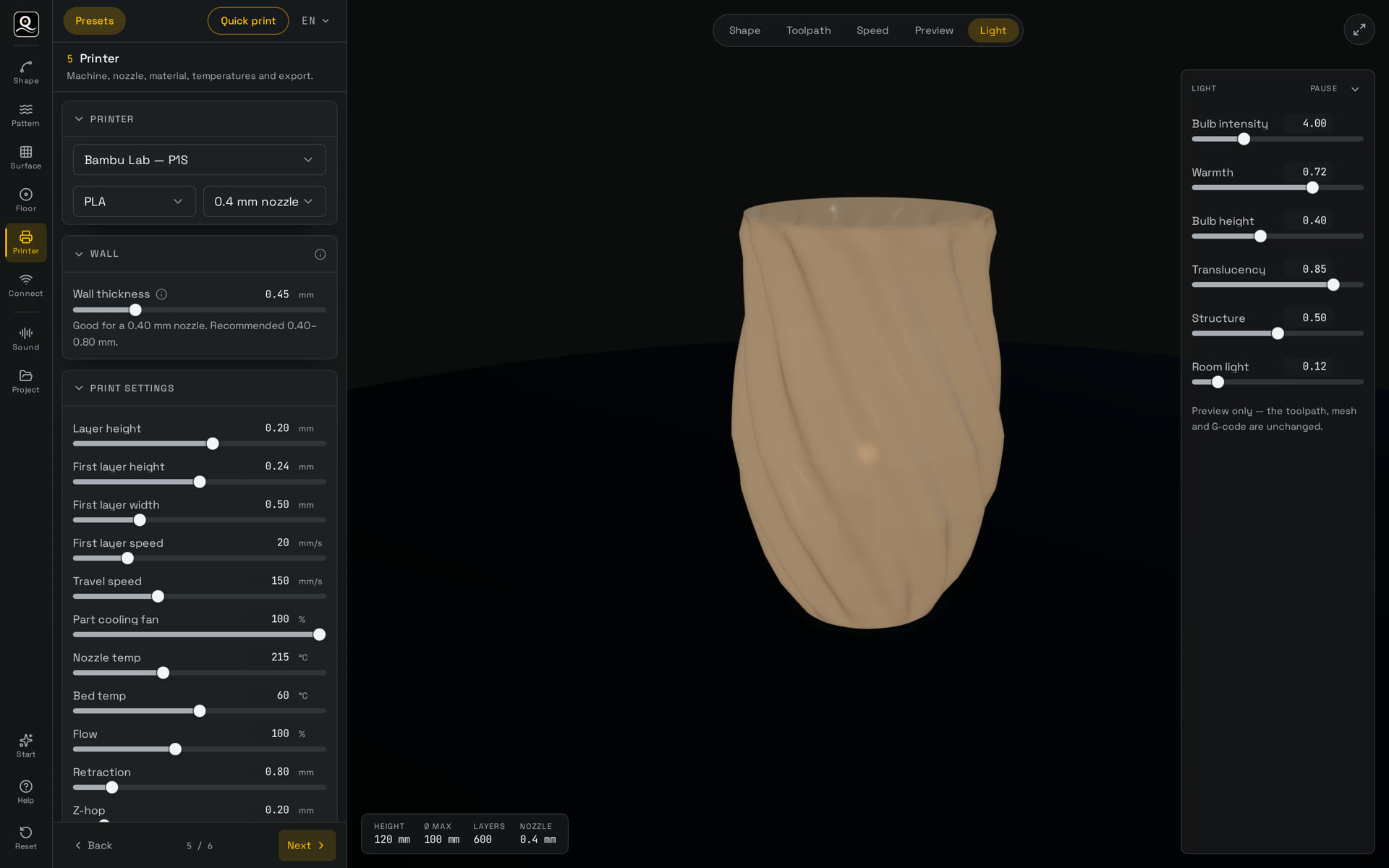Click the Quick print button

(x=248, y=21)
